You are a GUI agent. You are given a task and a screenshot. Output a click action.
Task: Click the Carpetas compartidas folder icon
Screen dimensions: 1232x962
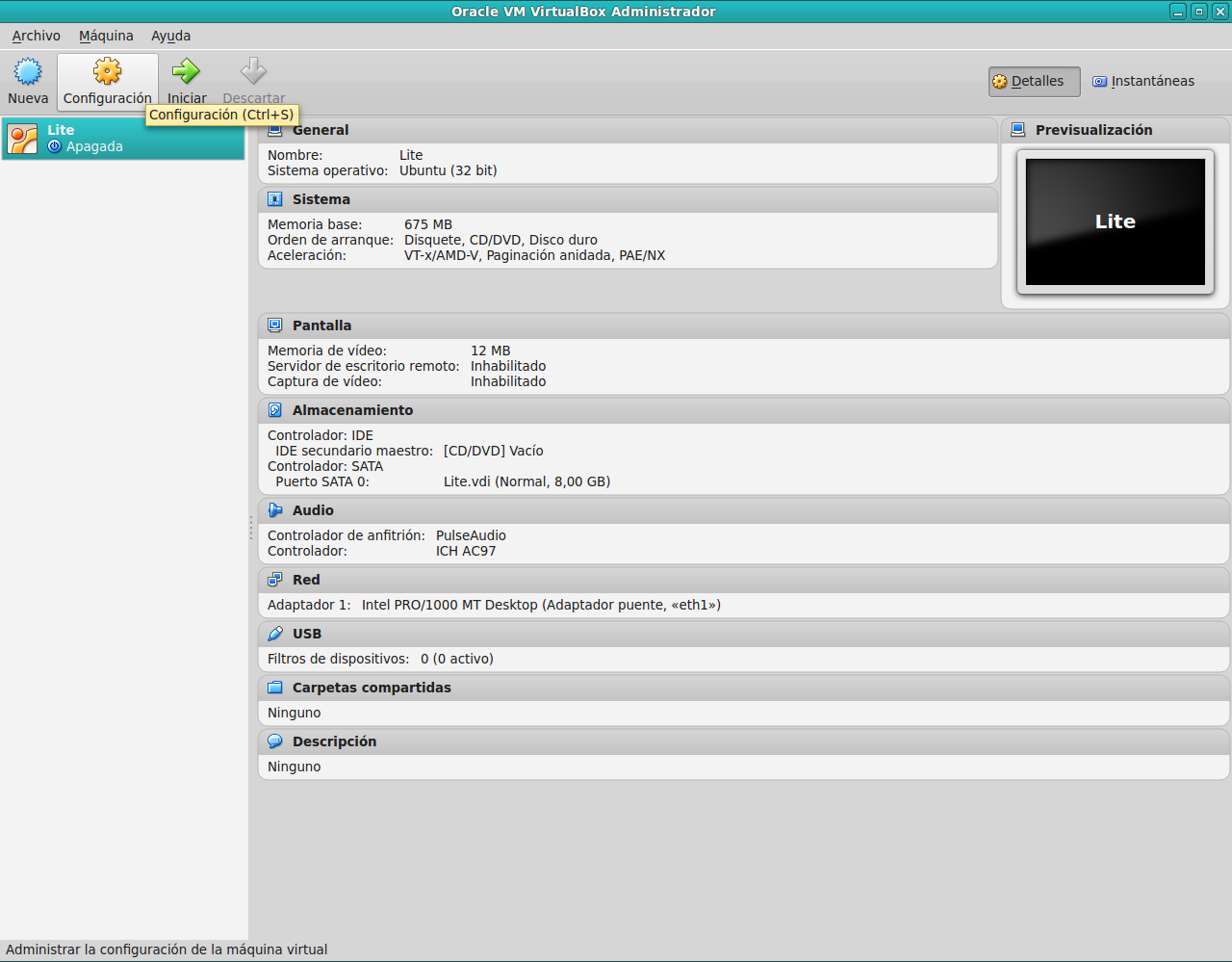[x=275, y=688]
